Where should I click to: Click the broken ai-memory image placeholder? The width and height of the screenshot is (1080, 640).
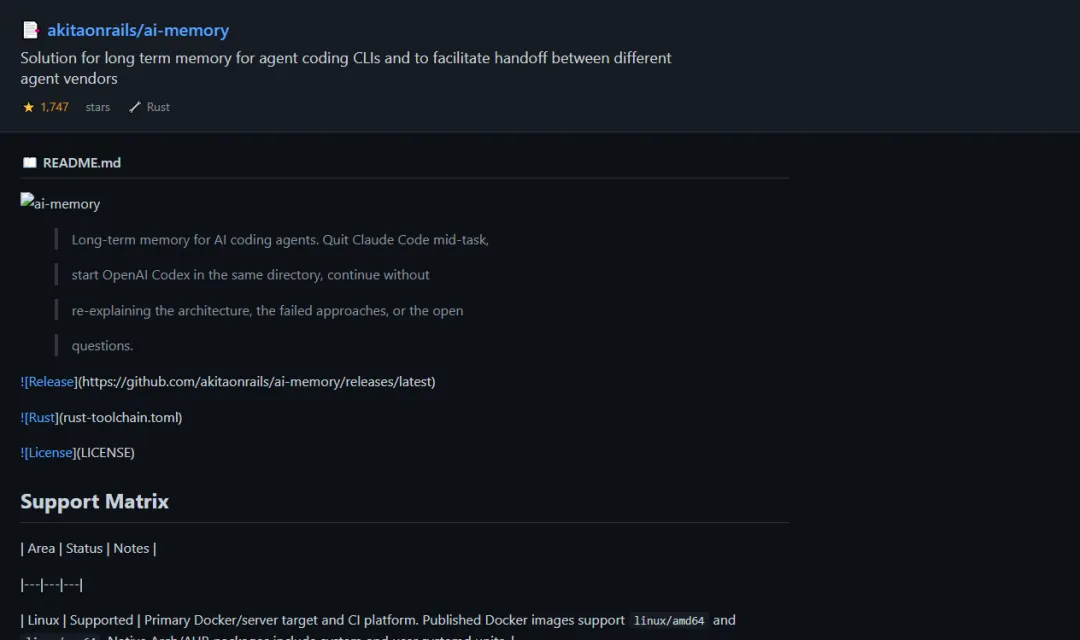point(61,203)
